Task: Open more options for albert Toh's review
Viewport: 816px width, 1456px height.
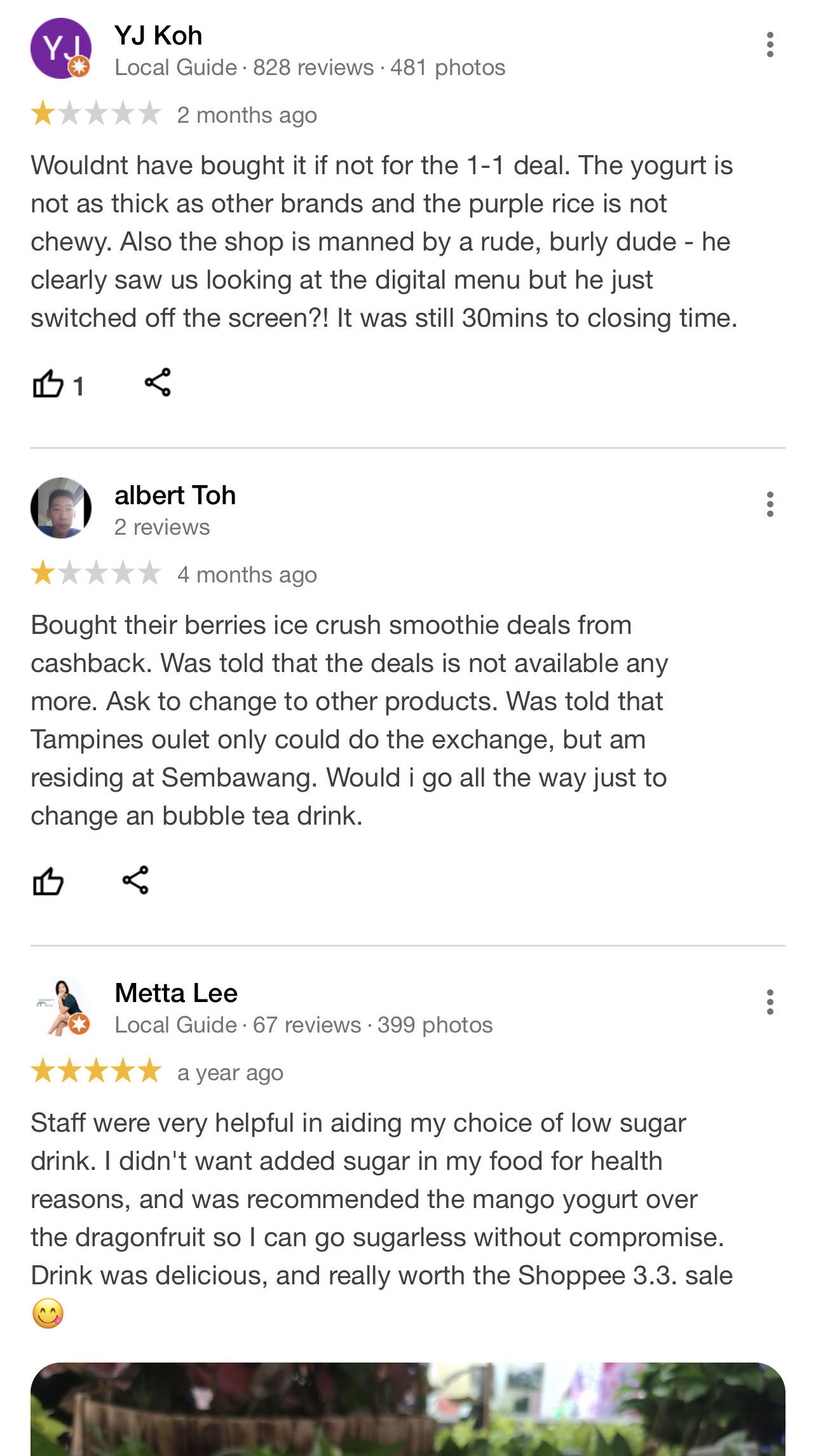Action: coord(770,505)
